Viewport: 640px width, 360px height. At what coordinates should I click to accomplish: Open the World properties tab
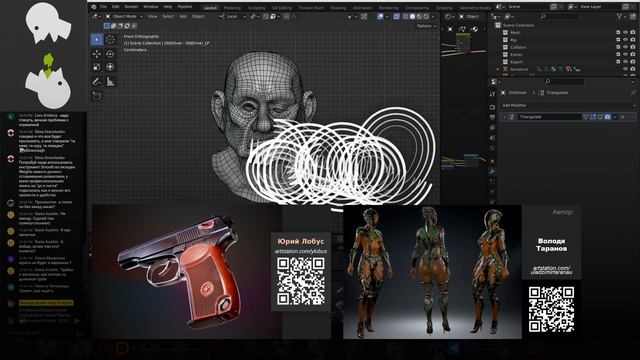pos(492,148)
